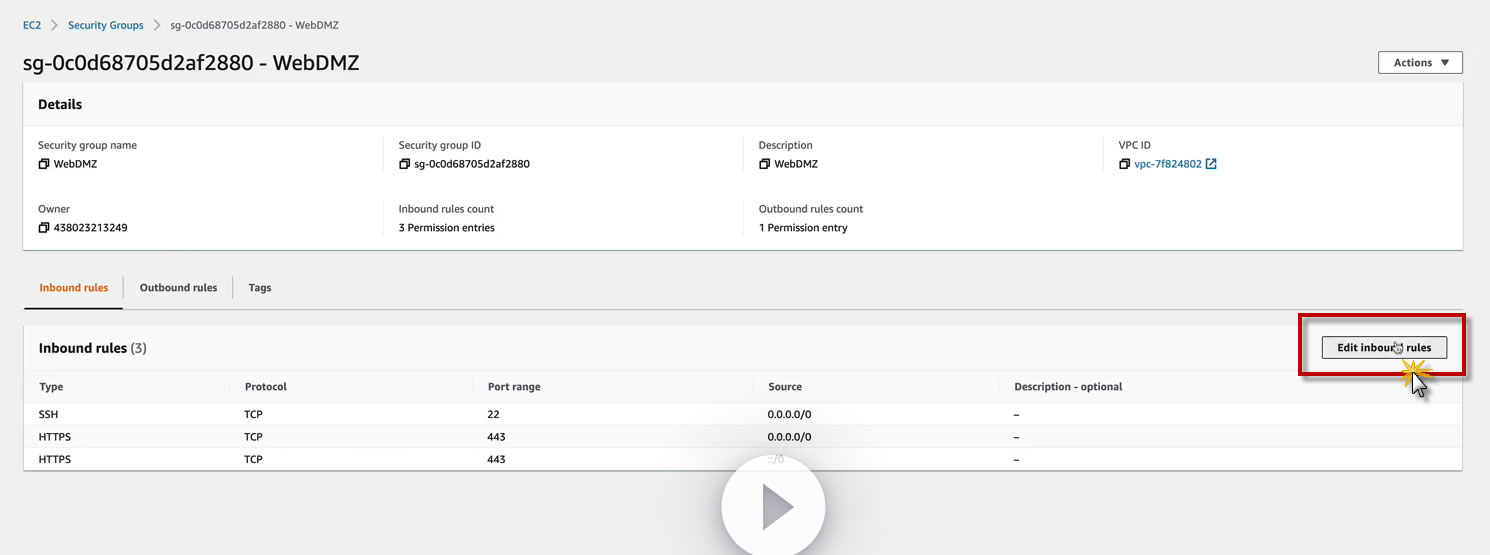The width and height of the screenshot is (1490, 555).
Task: Select '1 Permission entry' text
Action: point(803,228)
